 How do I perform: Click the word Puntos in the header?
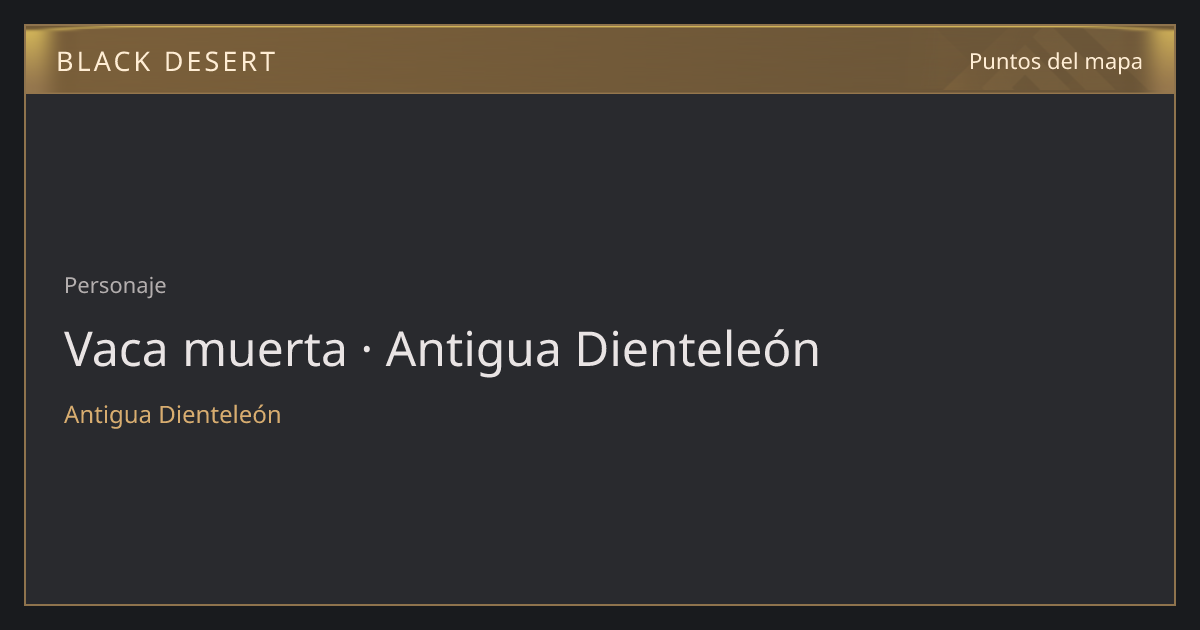coord(1004,61)
